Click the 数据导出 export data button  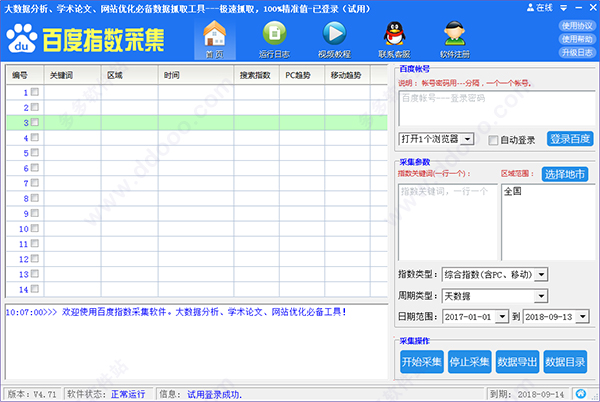(x=519, y=362)
